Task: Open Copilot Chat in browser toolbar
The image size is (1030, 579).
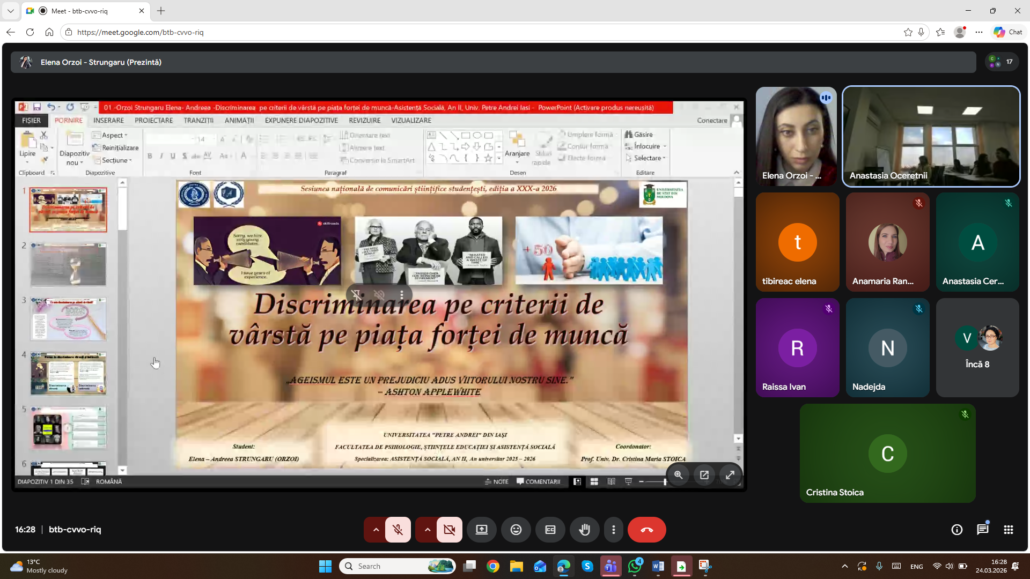Action: (x=1008, y=32)
